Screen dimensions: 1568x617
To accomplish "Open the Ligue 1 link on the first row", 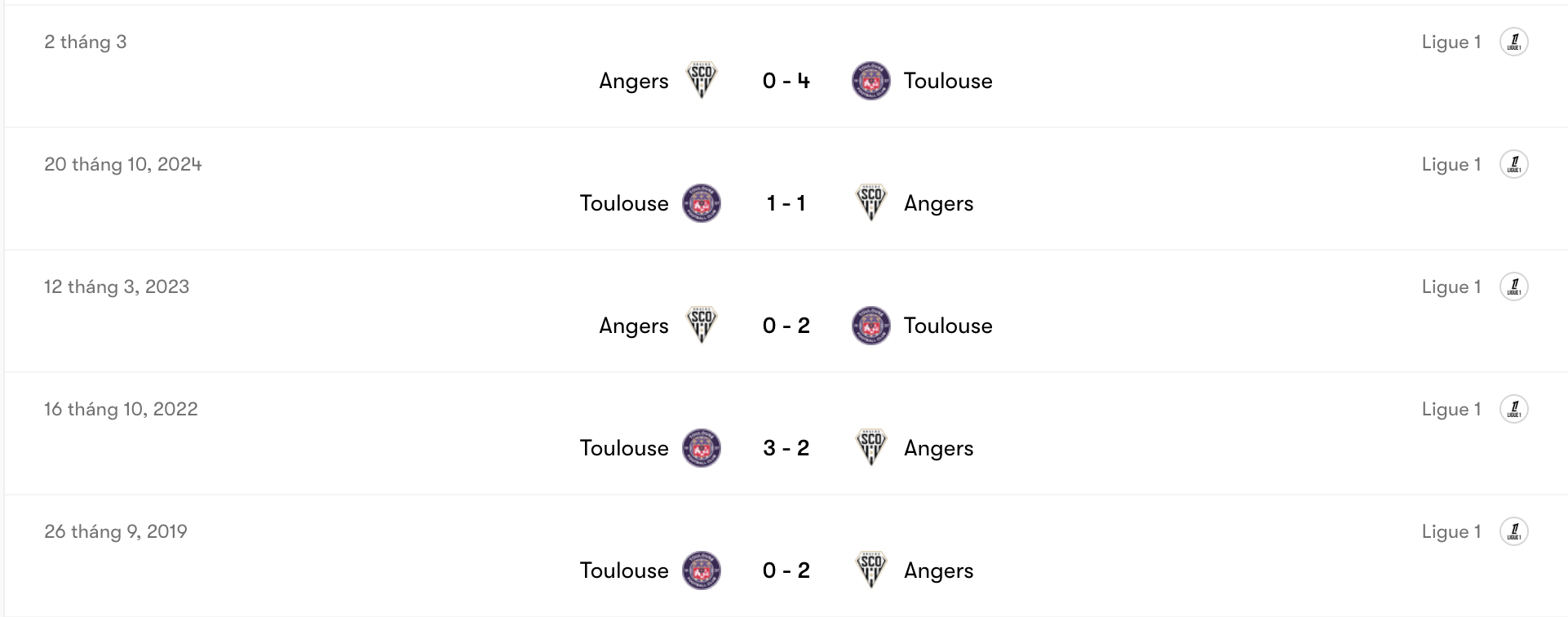I will (1451, 42).
